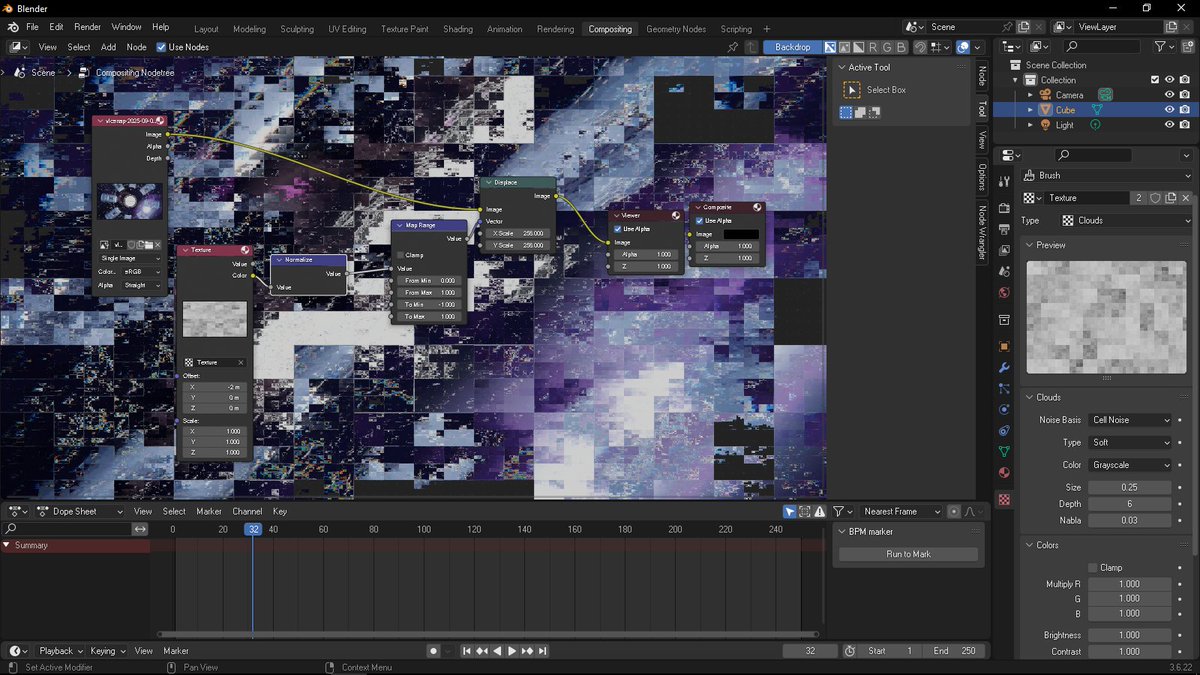Open the Nearest Frame dropdown in the Dope Sheet

tap(900, 511)
